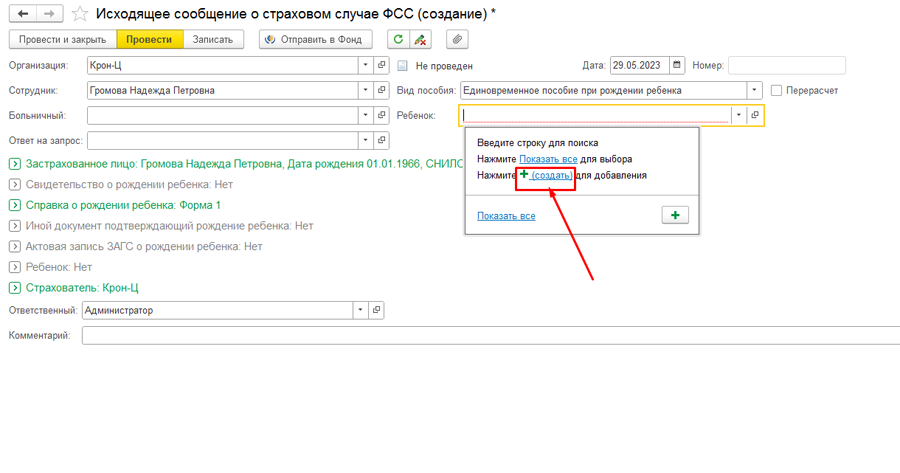The image size is (900, 473).
Task: Enable the Перерасчет checkbox
Action: [777, 91]
